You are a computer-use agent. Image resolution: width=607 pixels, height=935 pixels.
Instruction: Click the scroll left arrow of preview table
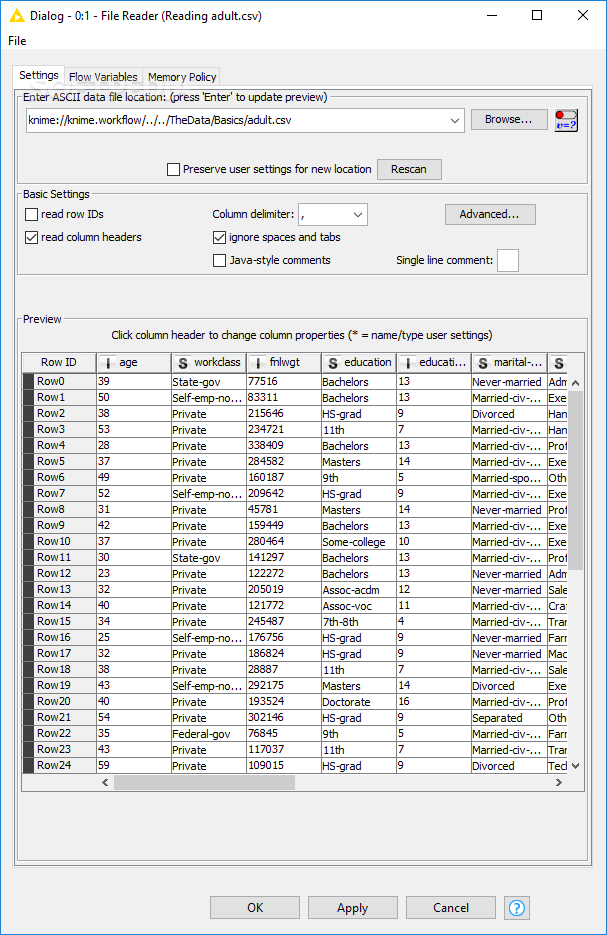(106, 782)
